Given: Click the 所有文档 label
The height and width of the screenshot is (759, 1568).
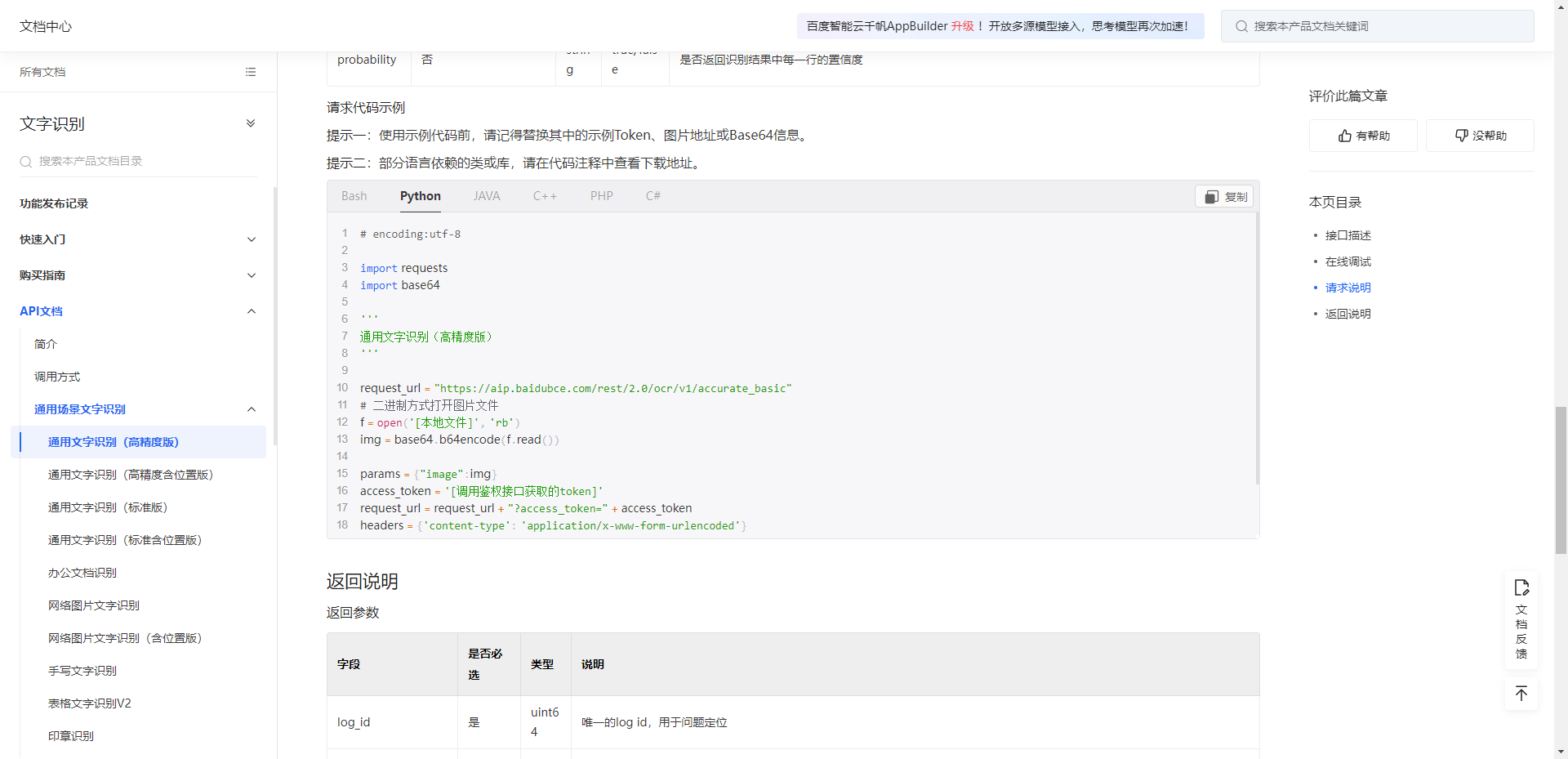Looking at the screenshot, I should click(x=42, y=72).
